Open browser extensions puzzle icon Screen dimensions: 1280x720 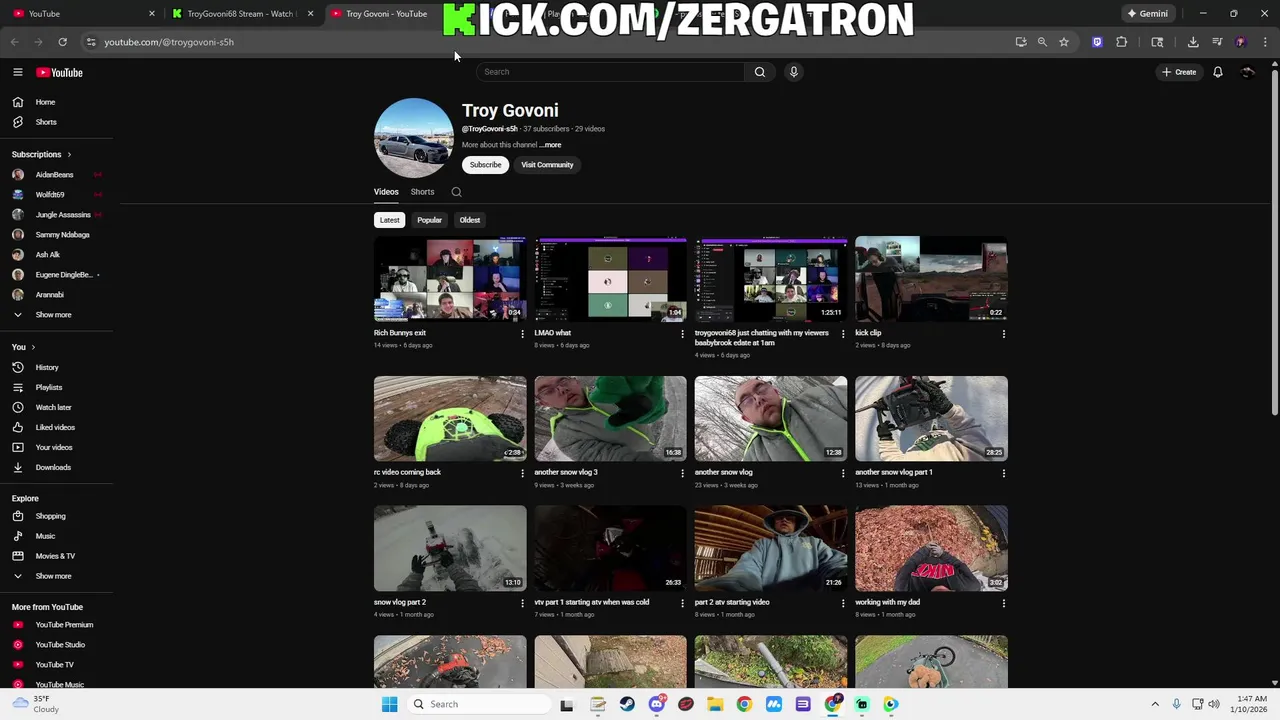[1122, 42]
